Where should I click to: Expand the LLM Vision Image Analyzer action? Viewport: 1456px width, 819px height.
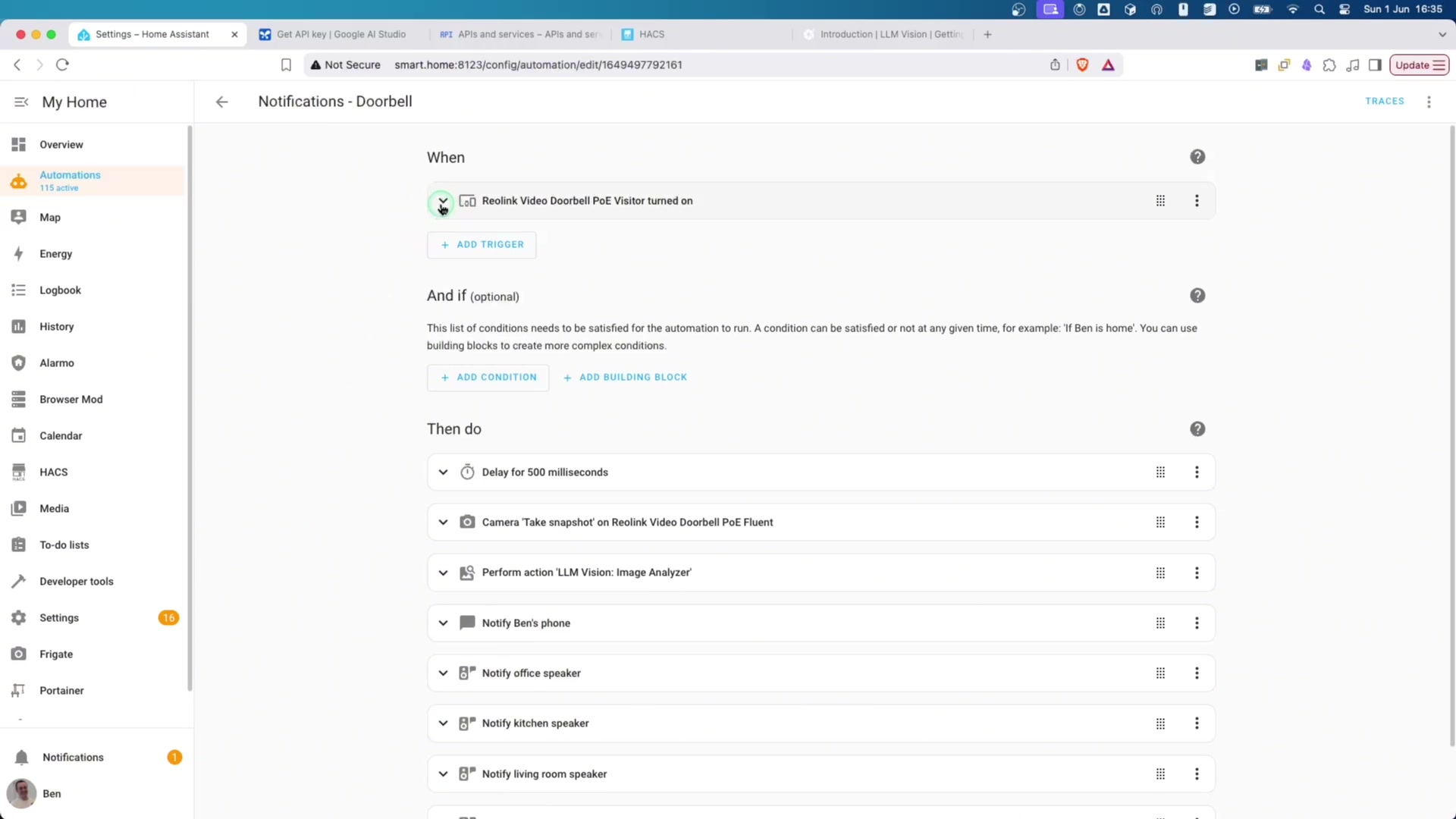click(x=443, y=573)
